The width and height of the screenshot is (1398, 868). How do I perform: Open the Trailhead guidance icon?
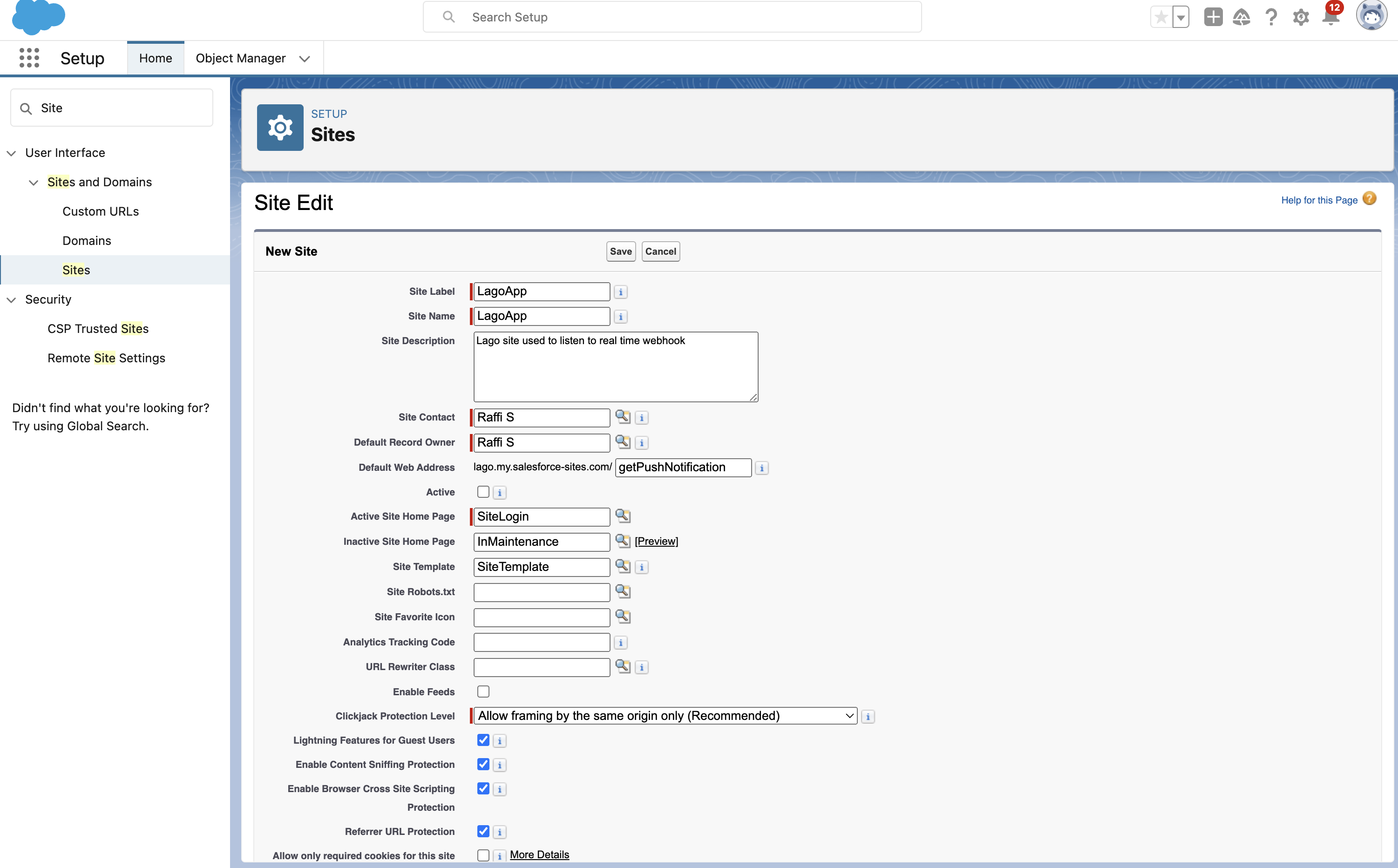1241,17
